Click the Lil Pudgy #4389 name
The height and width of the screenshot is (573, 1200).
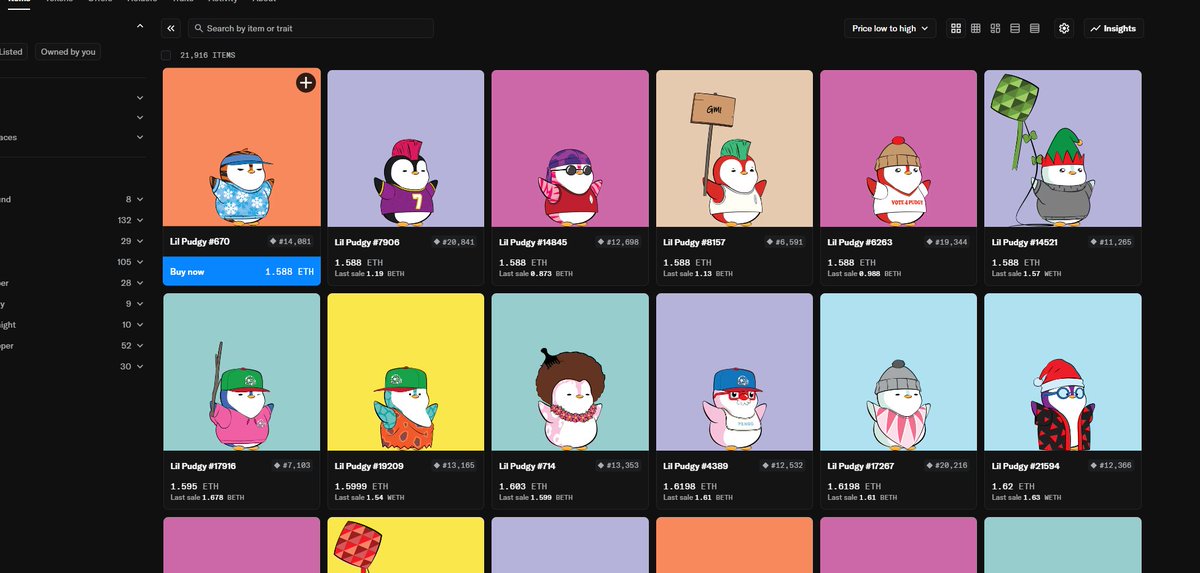697,465
